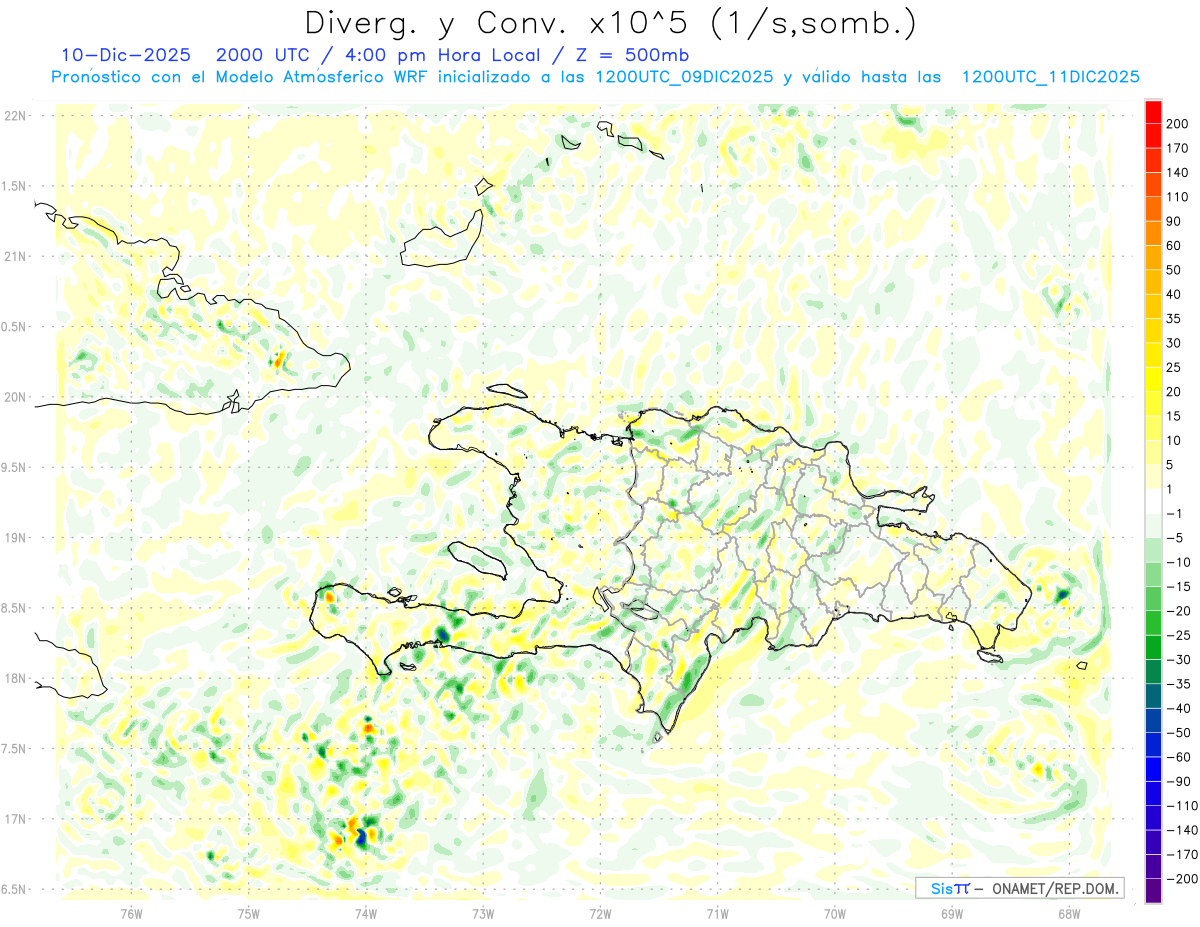Click the '17N' latitude label

pyautogui.click(x=15, y=819)
